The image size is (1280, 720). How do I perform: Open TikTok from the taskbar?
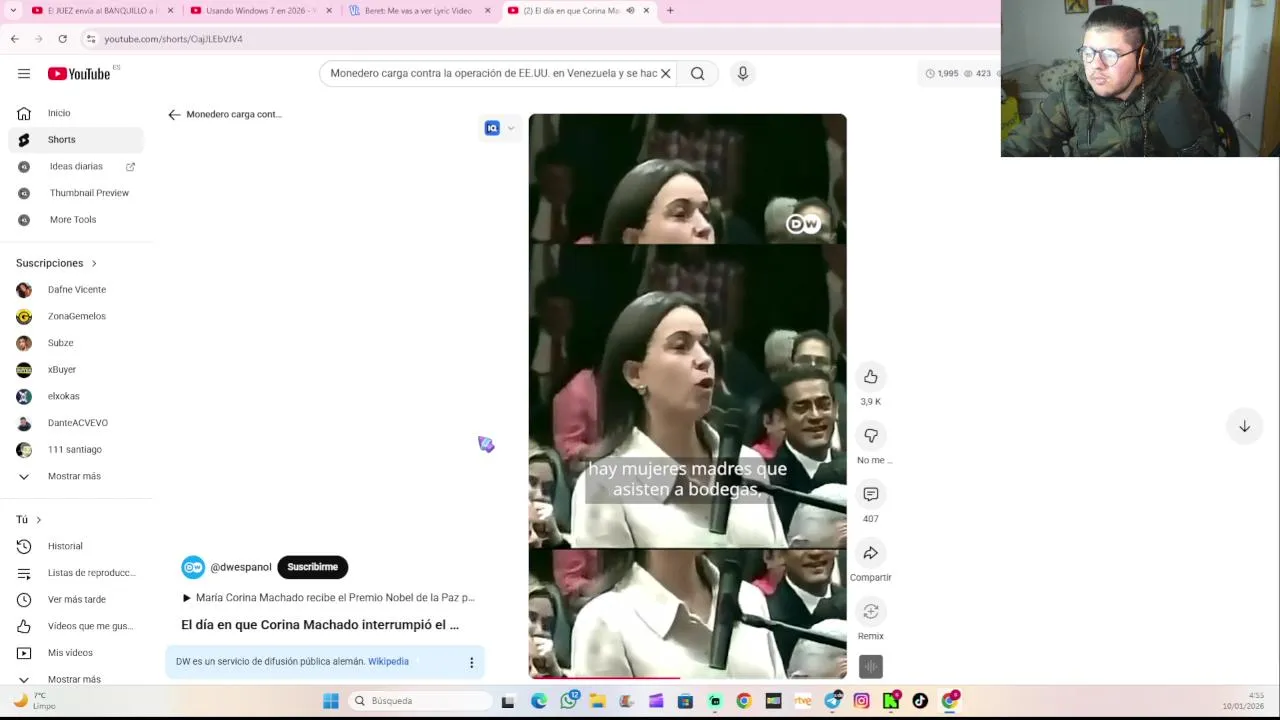coord(920,701)
